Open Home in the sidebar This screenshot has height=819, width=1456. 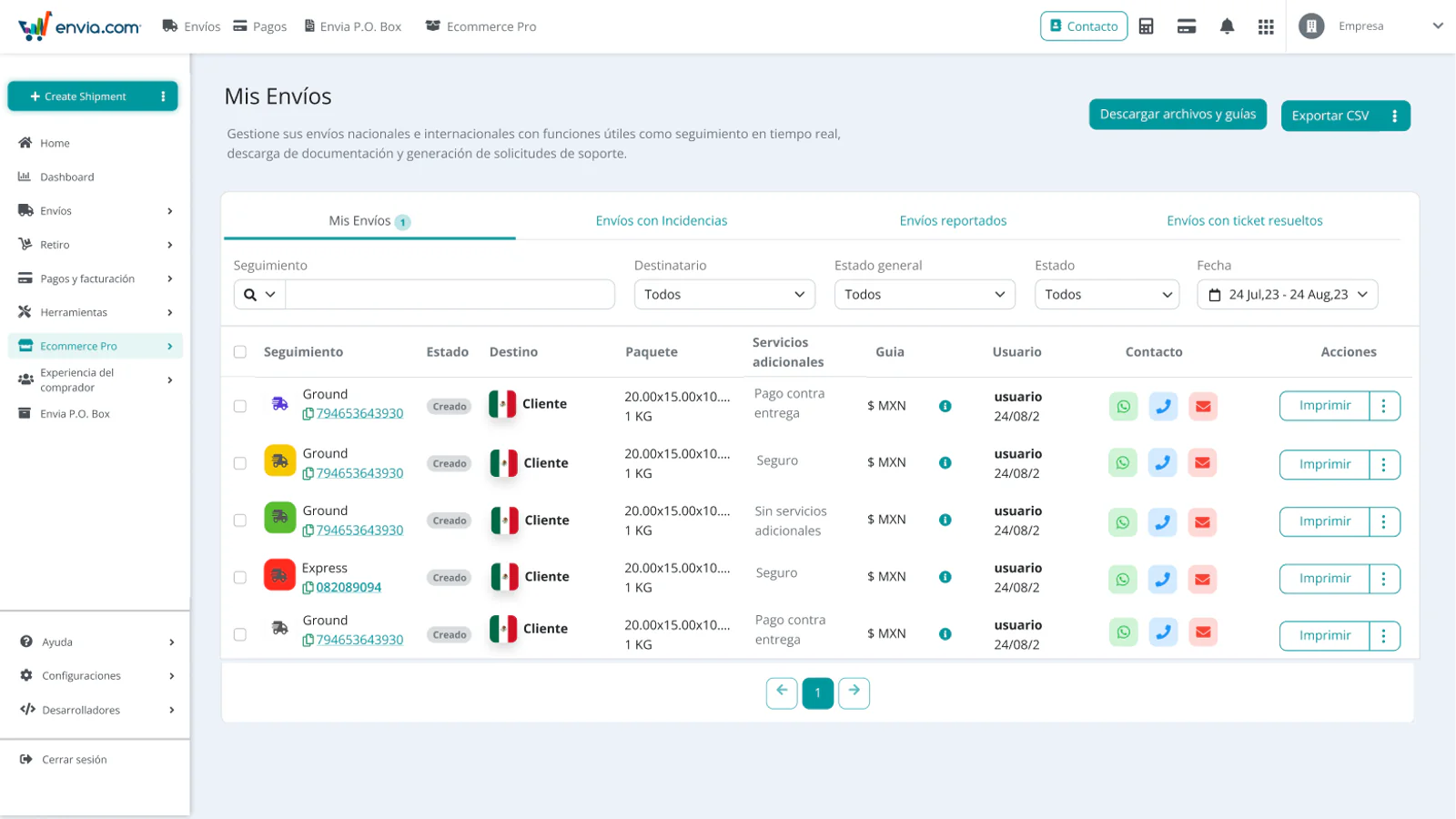coord(45,143)
